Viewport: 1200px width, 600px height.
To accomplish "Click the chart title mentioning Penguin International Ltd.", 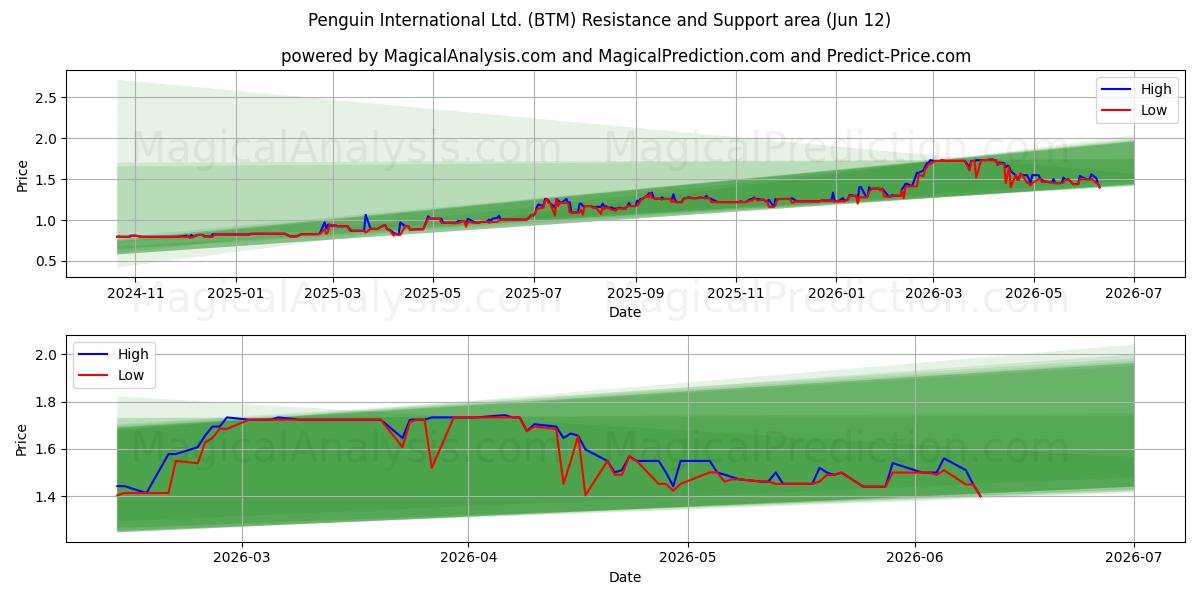I will pos(599,20).
